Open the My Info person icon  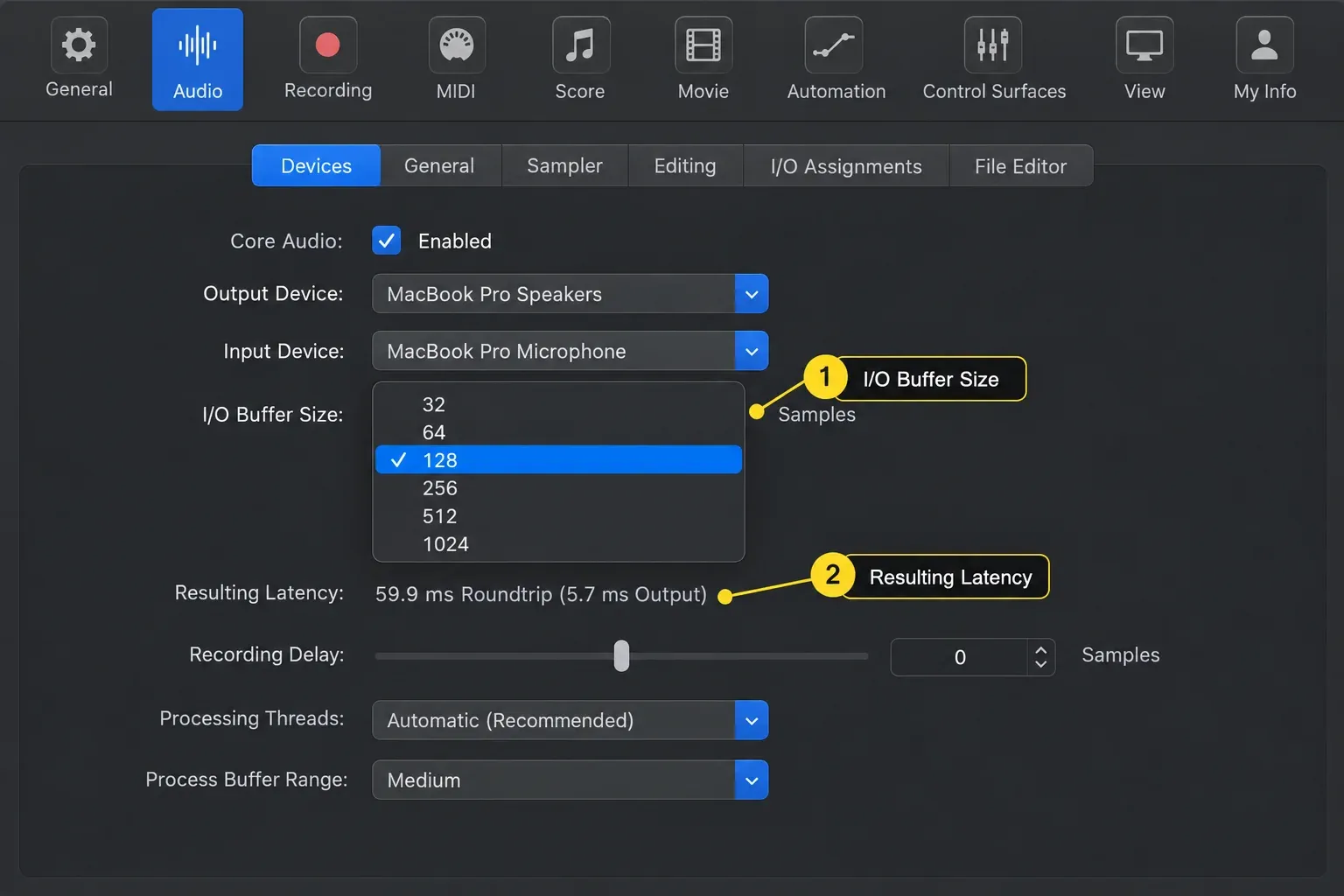pyautogui.click(x=1264, y=45)
